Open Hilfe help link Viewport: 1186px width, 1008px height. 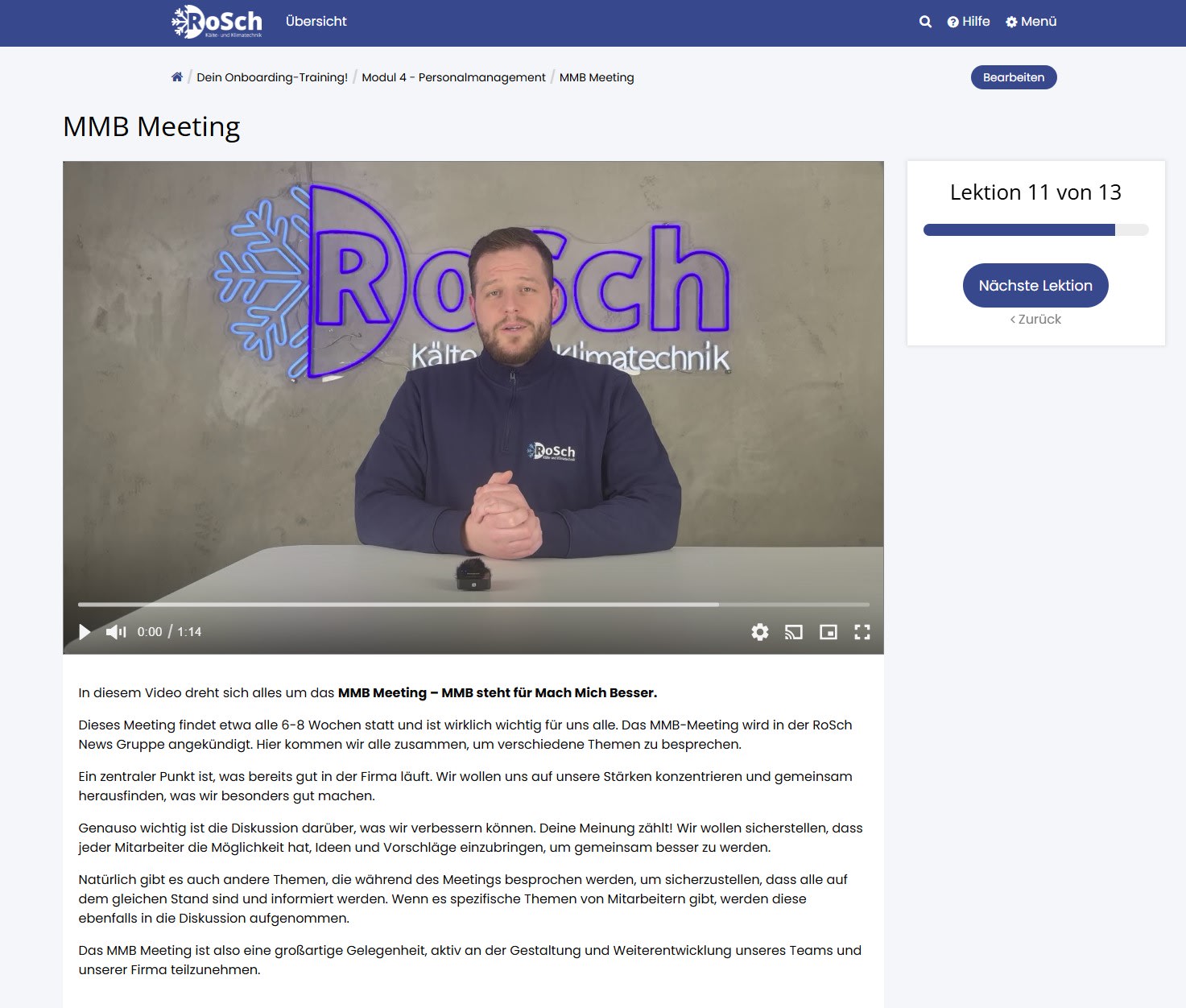(969, 22)
